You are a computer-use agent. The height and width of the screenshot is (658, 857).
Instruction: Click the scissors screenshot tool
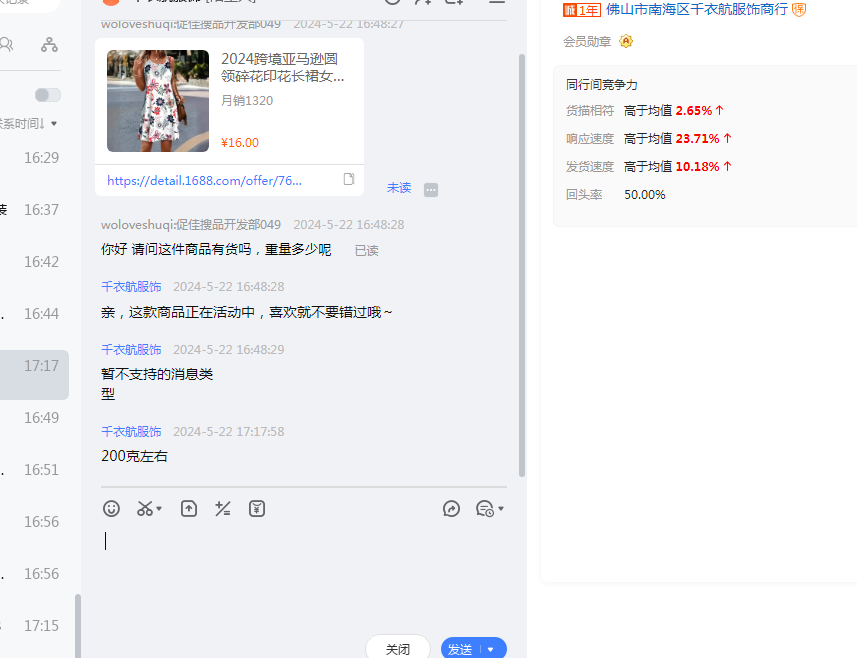pos(145,508)
